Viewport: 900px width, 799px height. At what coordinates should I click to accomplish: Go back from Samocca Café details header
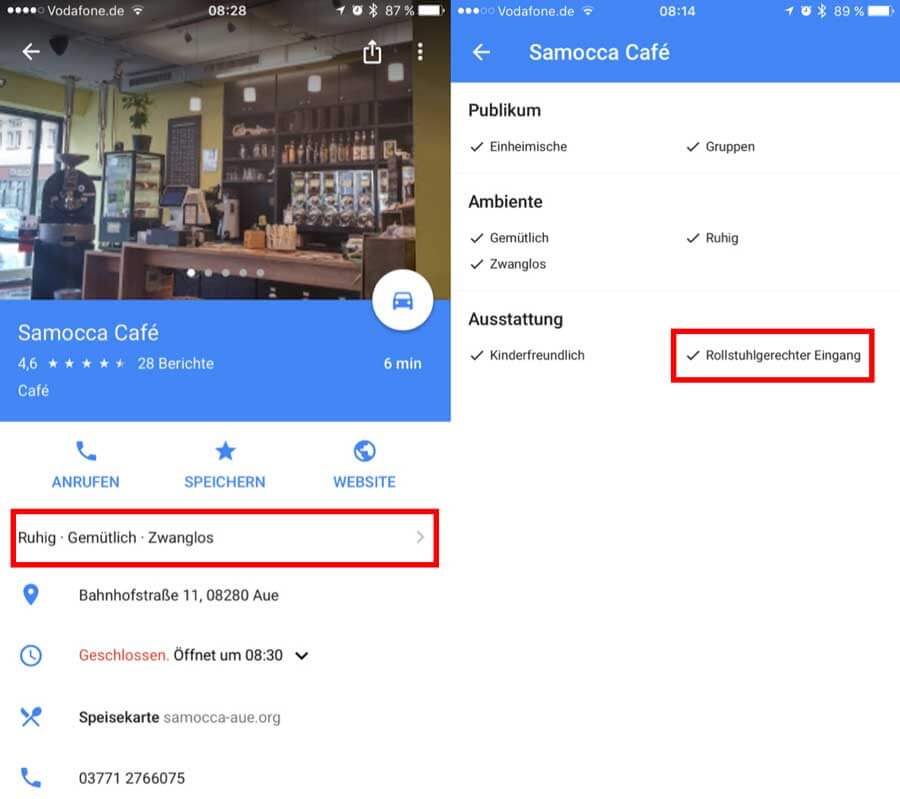coord(481,52)
